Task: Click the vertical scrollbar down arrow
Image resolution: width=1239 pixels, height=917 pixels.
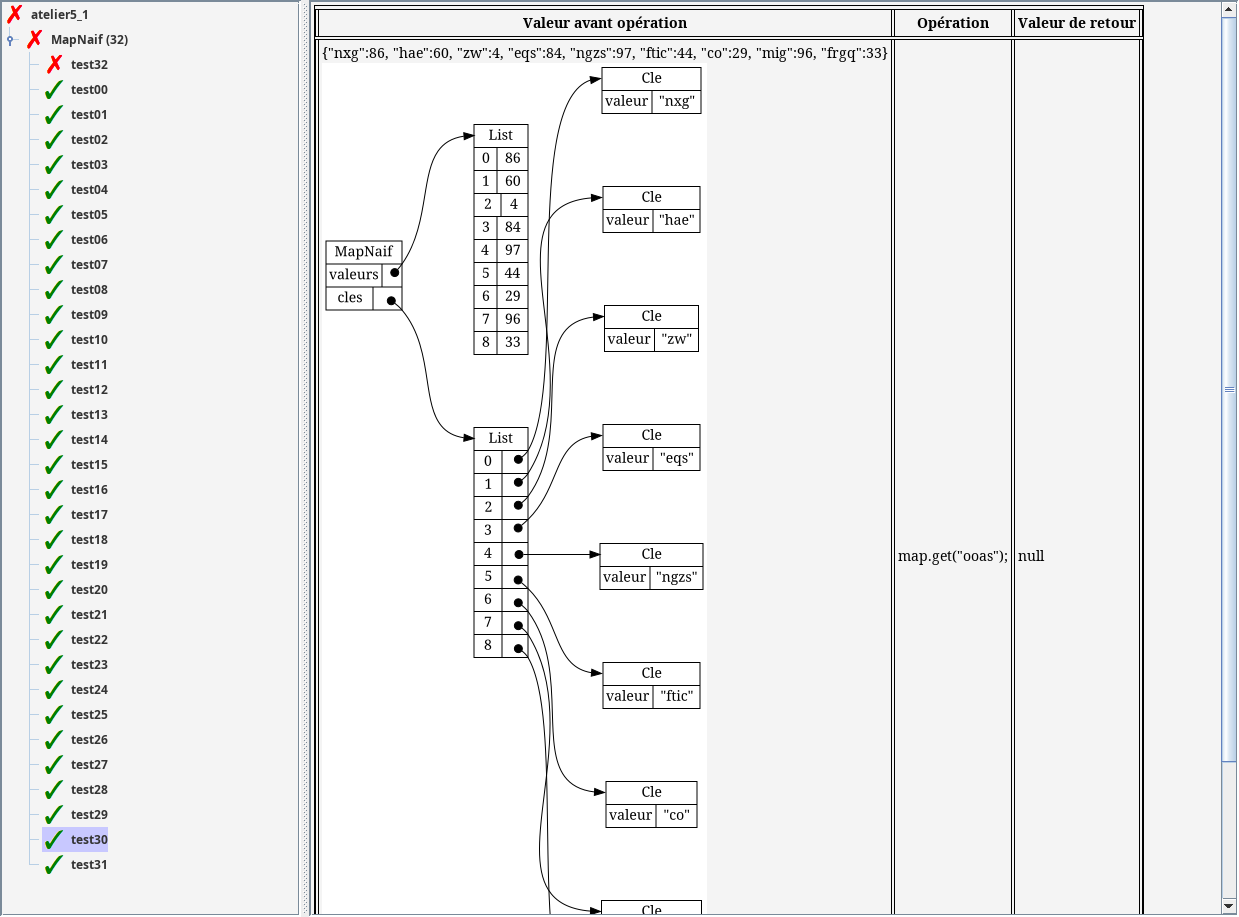Action: tap(1229, 907)
